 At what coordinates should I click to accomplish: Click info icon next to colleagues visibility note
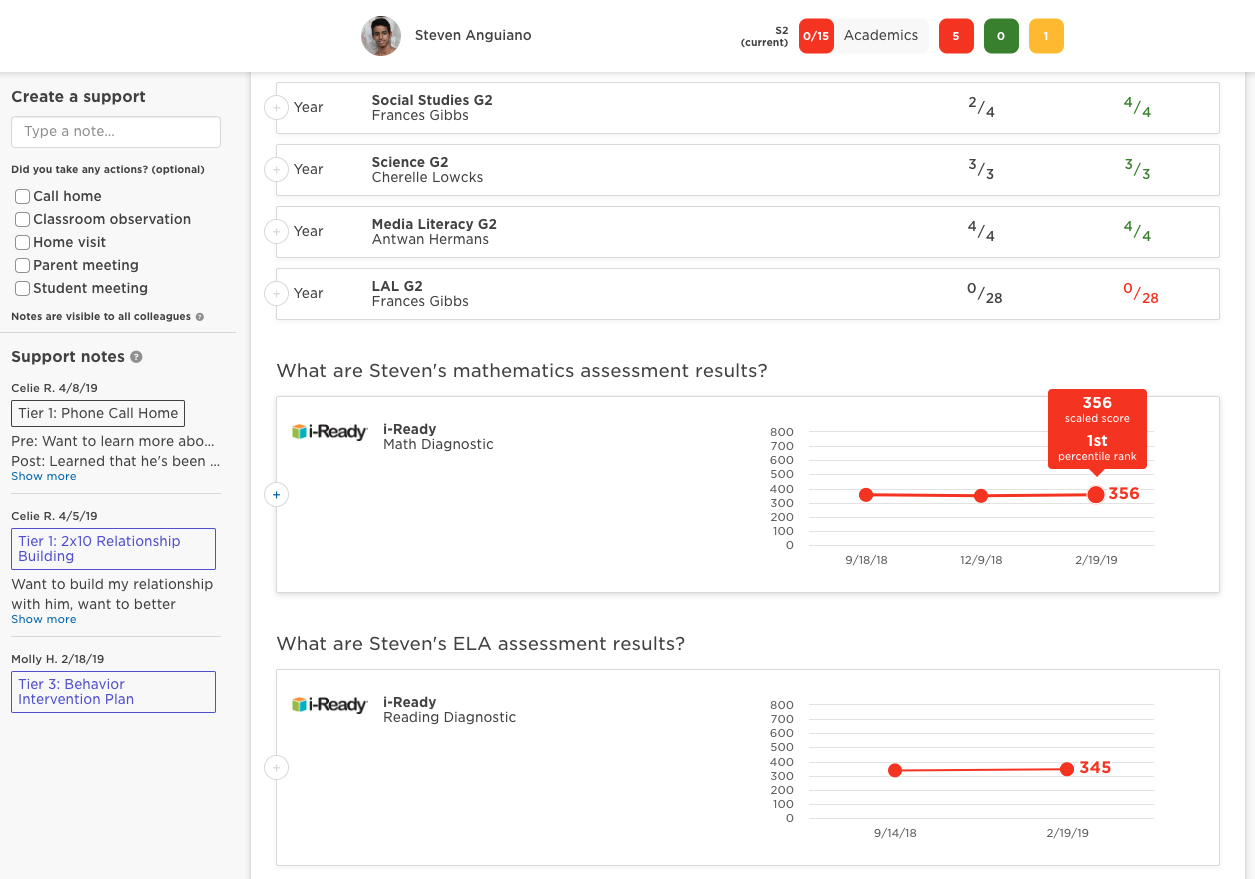pyautogui.click(x=199, y=317)
